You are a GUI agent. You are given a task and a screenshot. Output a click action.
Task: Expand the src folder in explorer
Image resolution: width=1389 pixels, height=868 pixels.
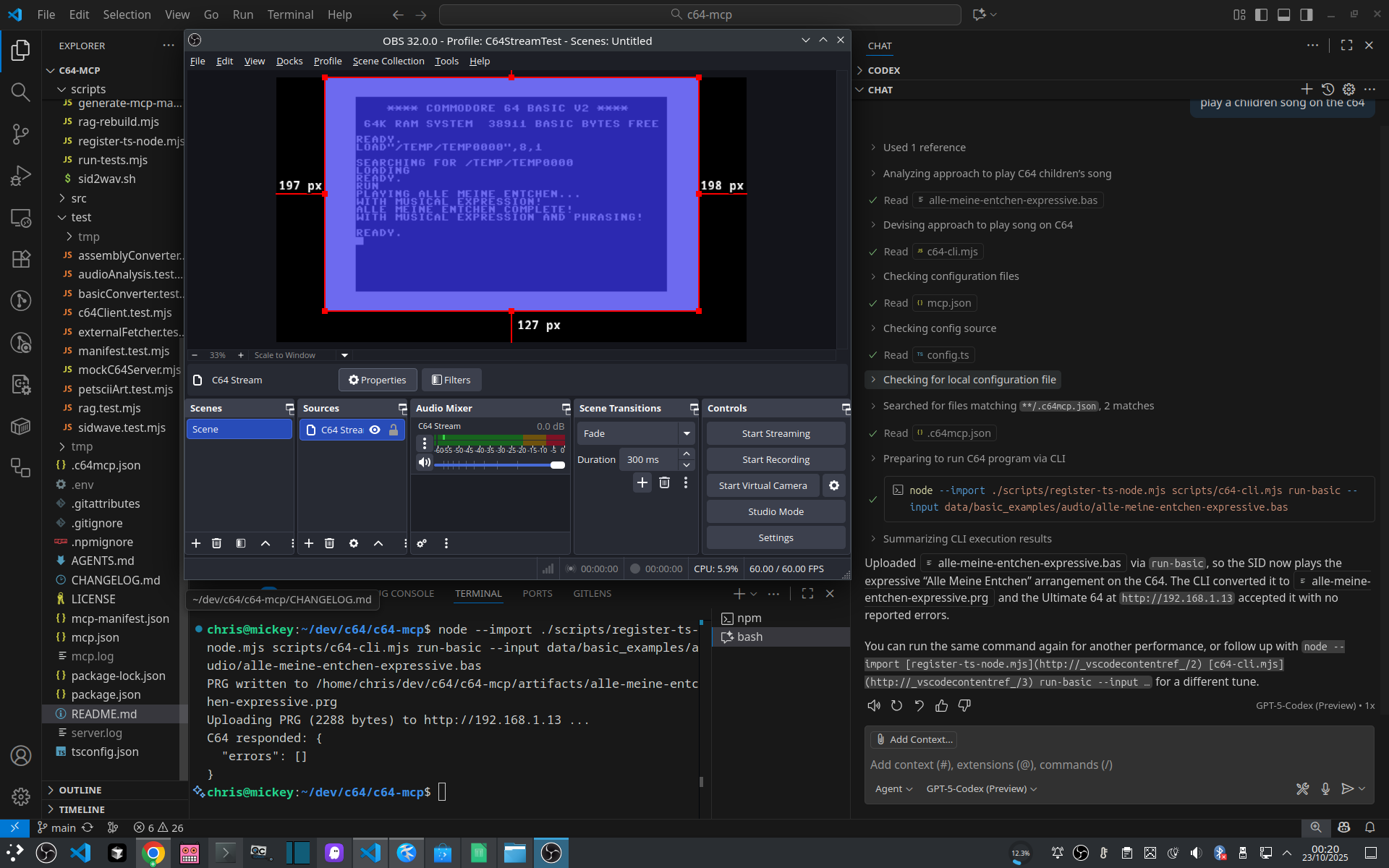pos(78,198)
